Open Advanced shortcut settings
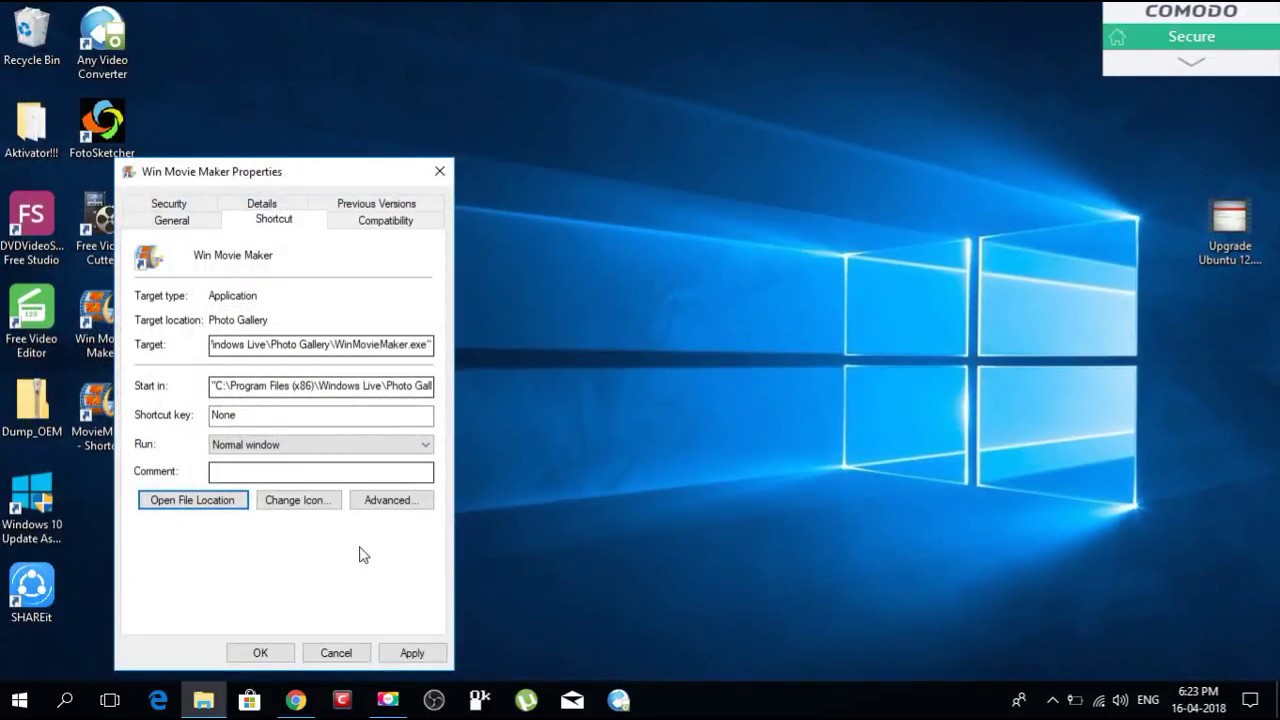1280x720 pixels. pos(392,500)
